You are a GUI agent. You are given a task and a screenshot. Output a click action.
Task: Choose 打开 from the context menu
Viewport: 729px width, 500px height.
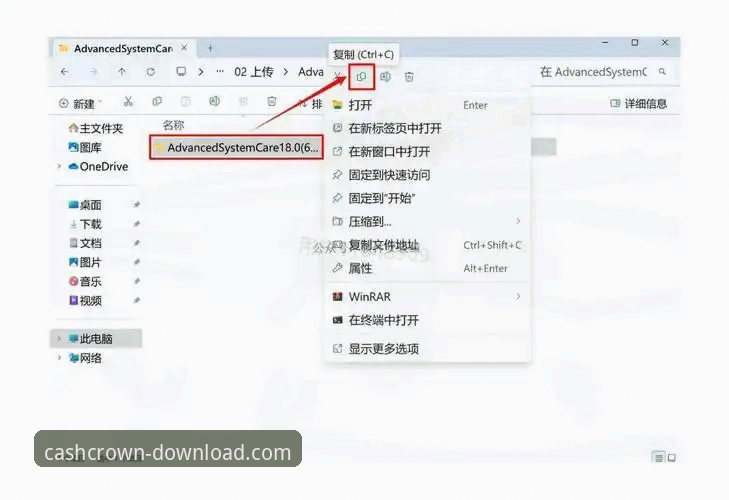(x=428, y=105)
